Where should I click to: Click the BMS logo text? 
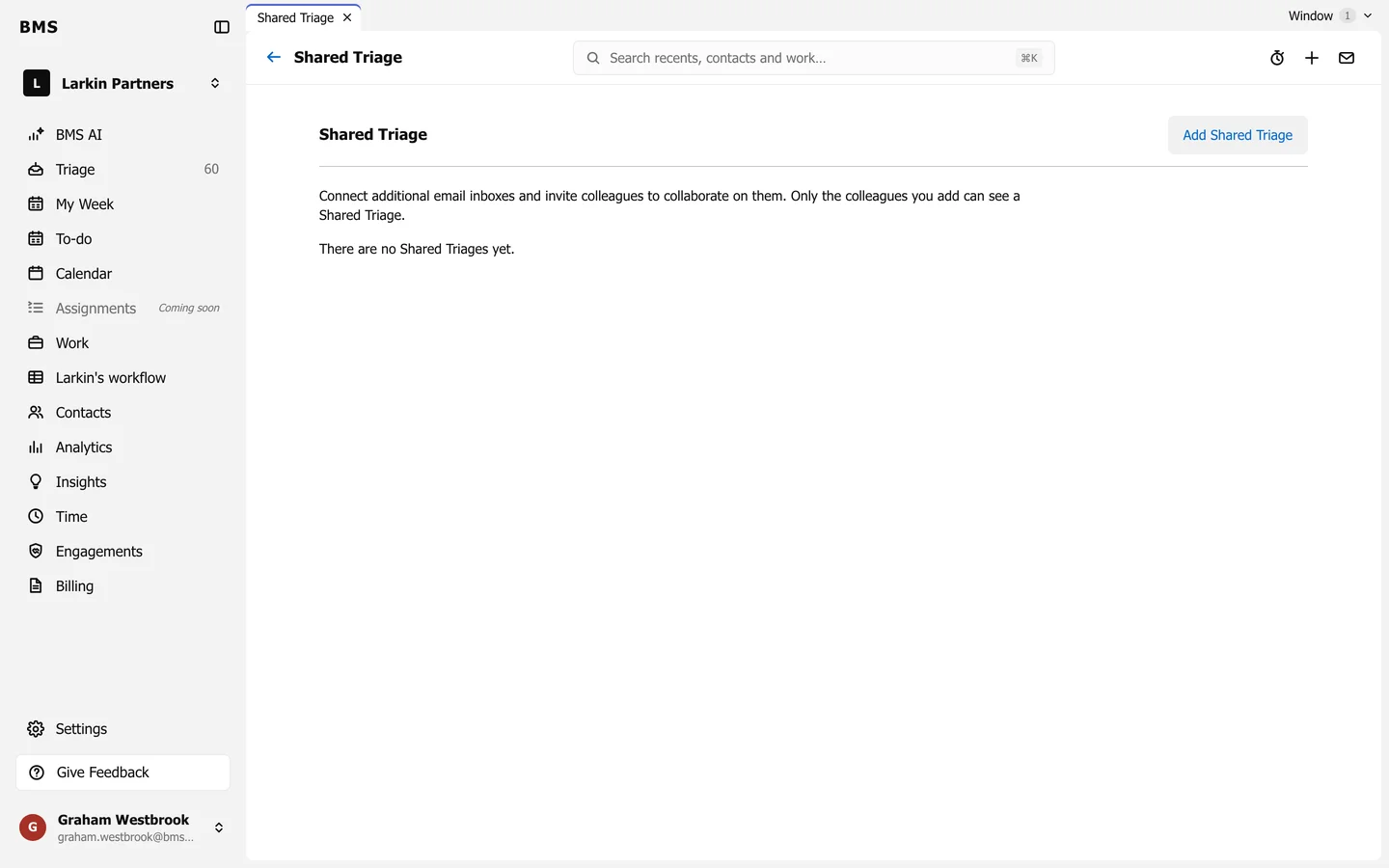point(39,27)
